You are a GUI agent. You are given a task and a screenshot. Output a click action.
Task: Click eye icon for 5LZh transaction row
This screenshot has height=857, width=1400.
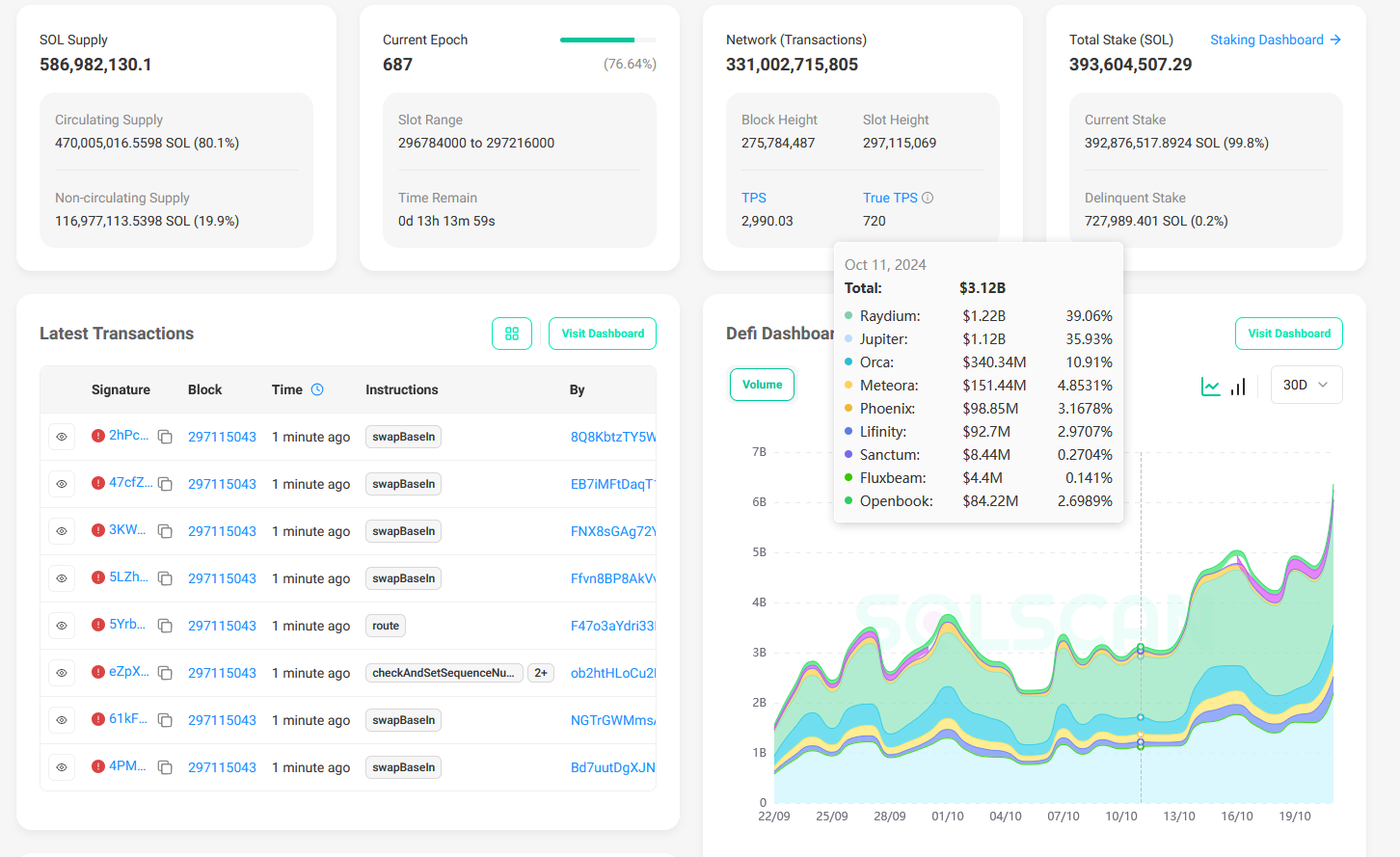pos(62,578)
